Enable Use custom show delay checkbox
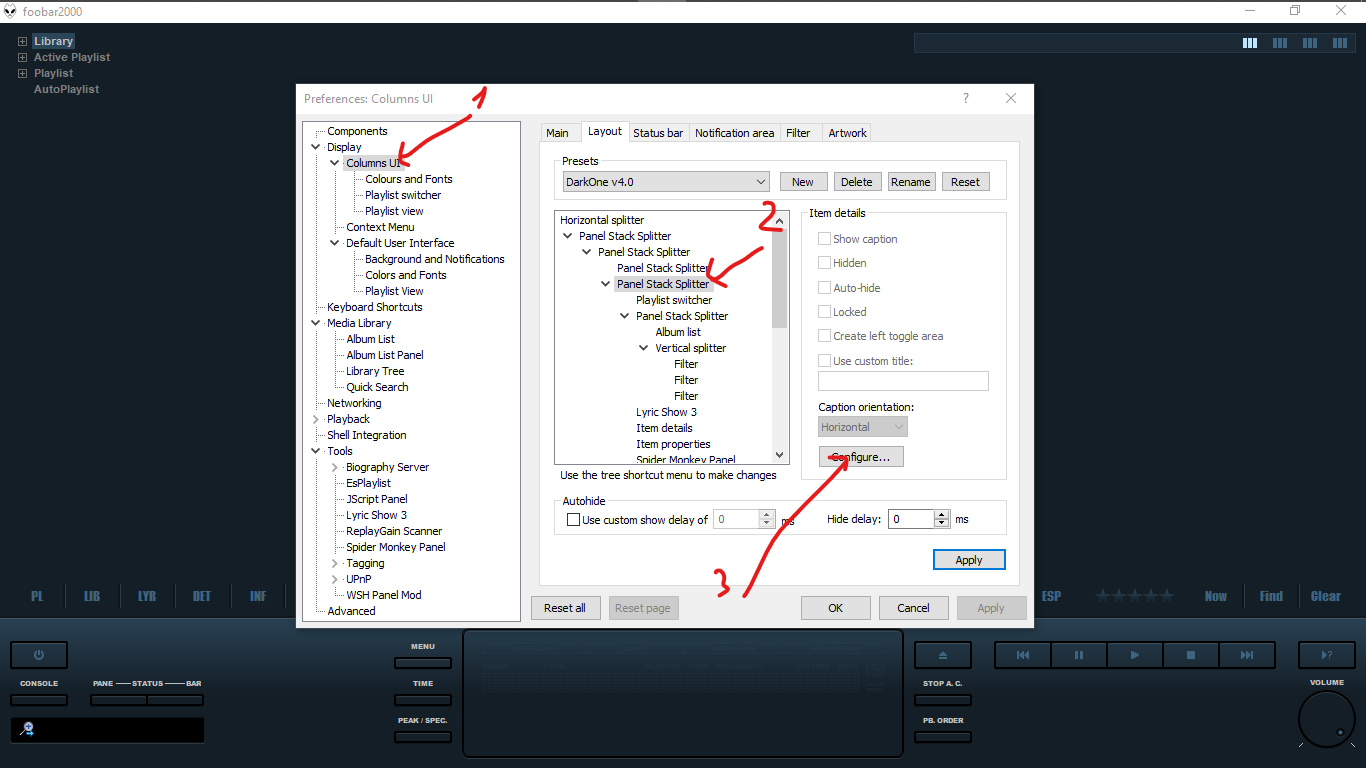The height and width of the screenshot is (768, 1366). click(573, 520)
